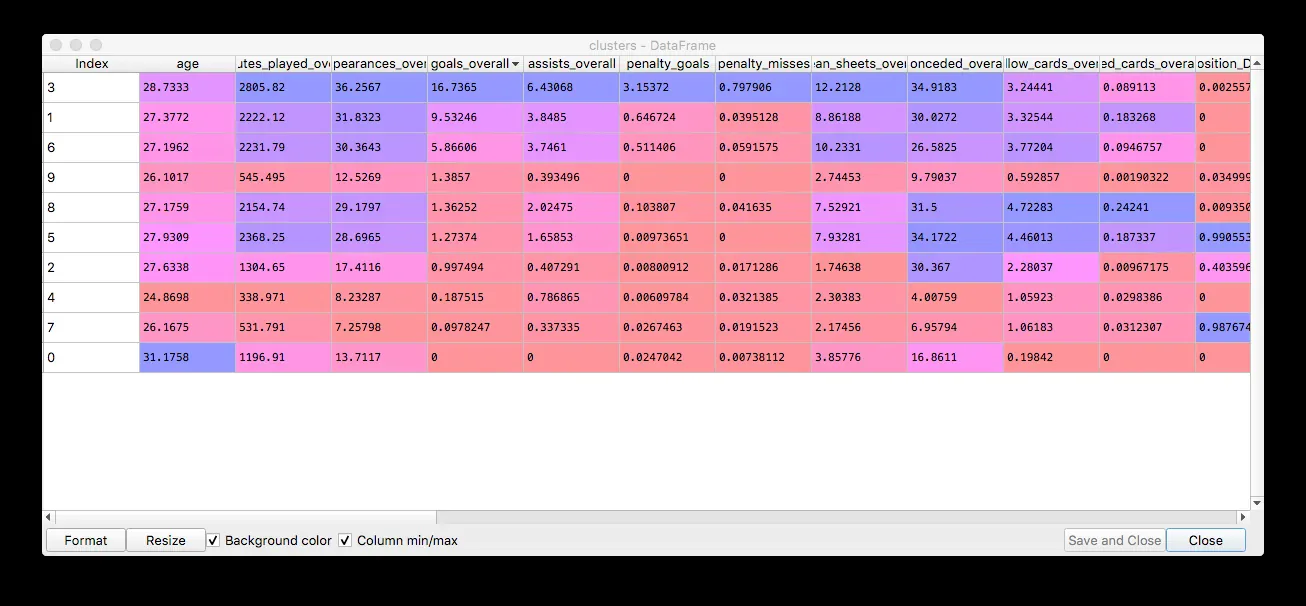
Task: Select row index 9
Action: (x=91, y=177)
